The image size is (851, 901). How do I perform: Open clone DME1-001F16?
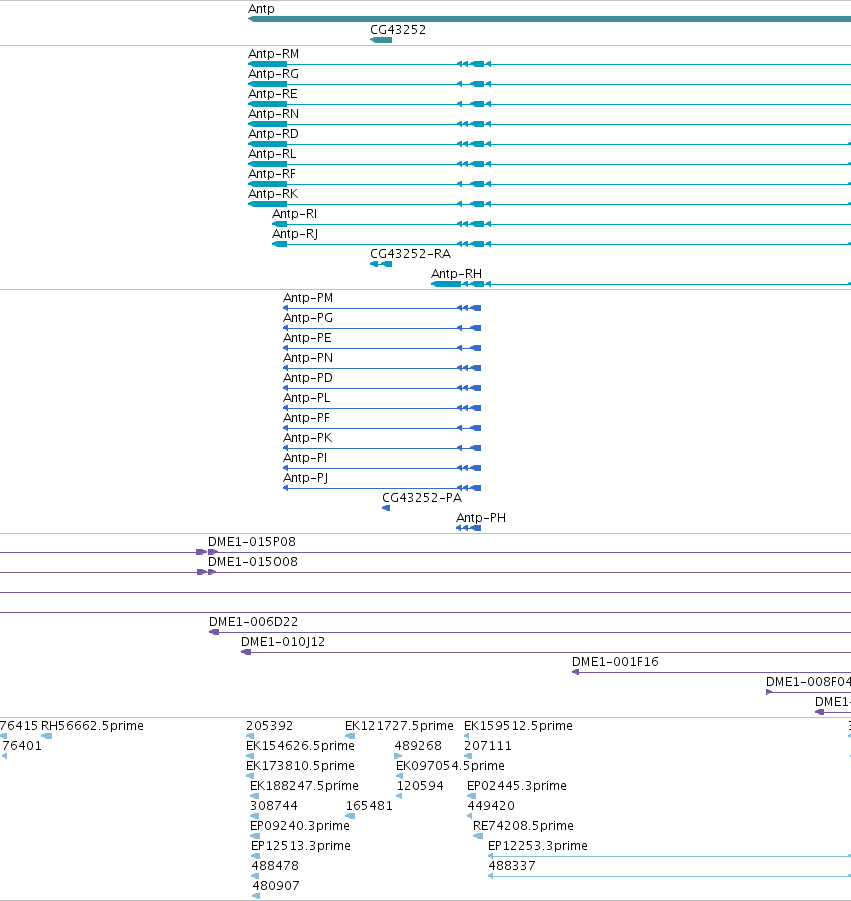coord(615,662)
